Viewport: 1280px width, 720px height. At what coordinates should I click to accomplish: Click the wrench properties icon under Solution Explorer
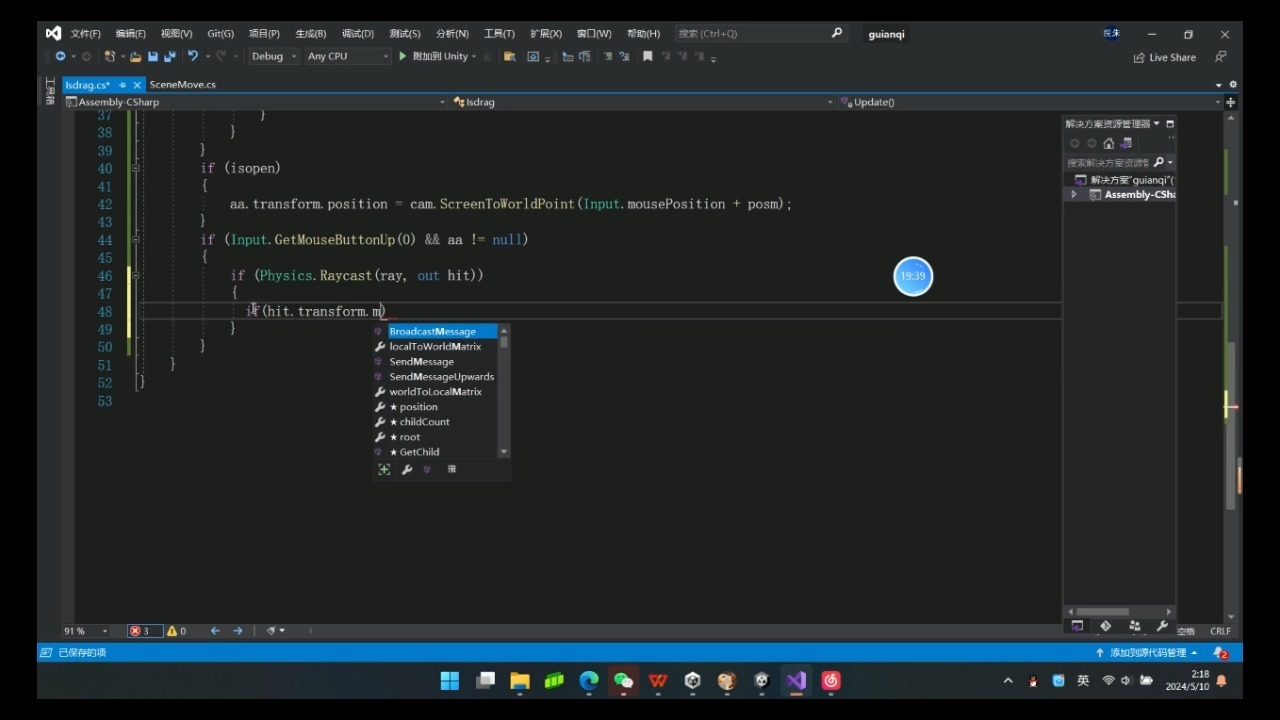pos(1162,626)
